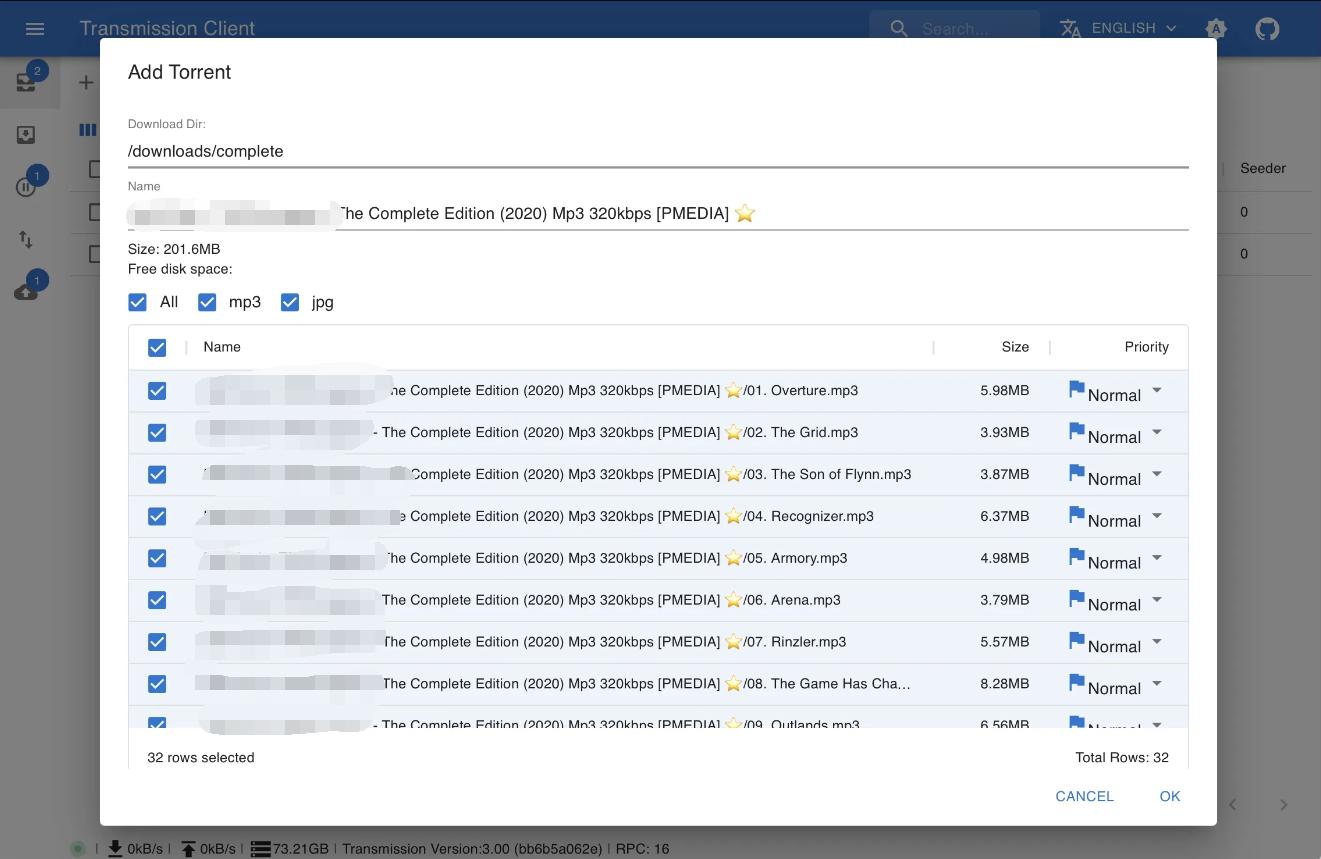Image resolution: width=1321 pixels, height=859 pixels.
Task: Uncheck the All file types checkbox
Action: pyautogui.click(x=138, y=302)
